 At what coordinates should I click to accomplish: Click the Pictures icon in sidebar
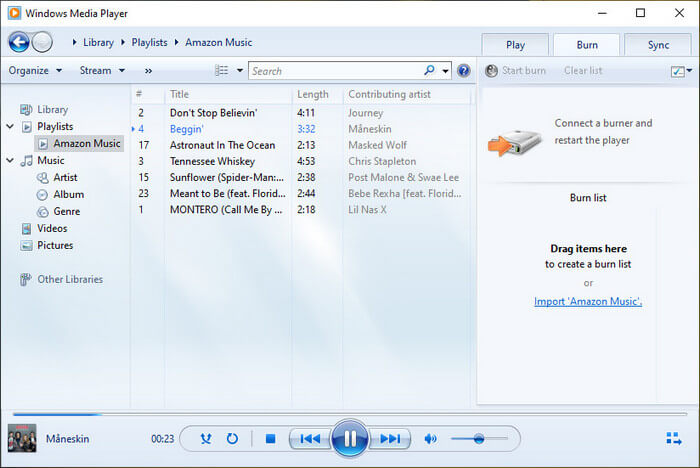tap(27, 246)
